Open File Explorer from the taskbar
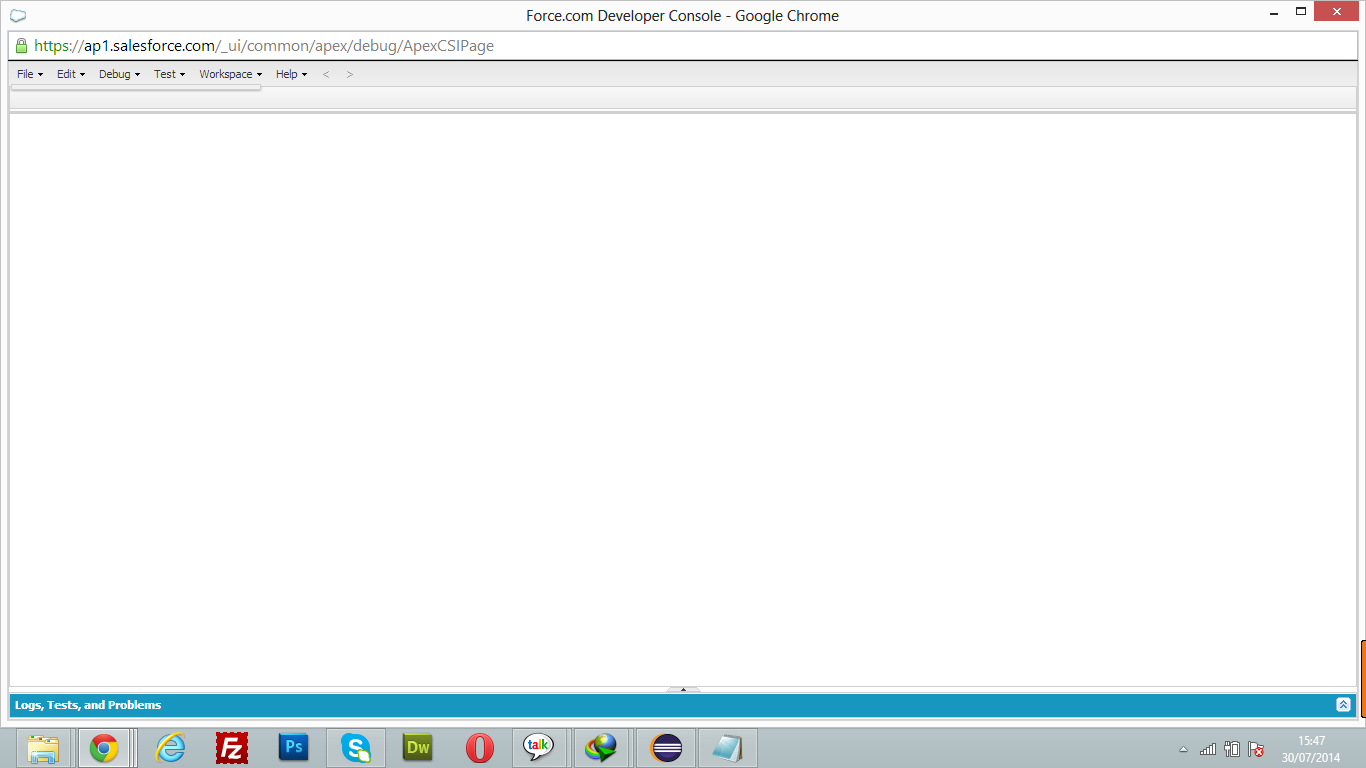 point(43,748)
